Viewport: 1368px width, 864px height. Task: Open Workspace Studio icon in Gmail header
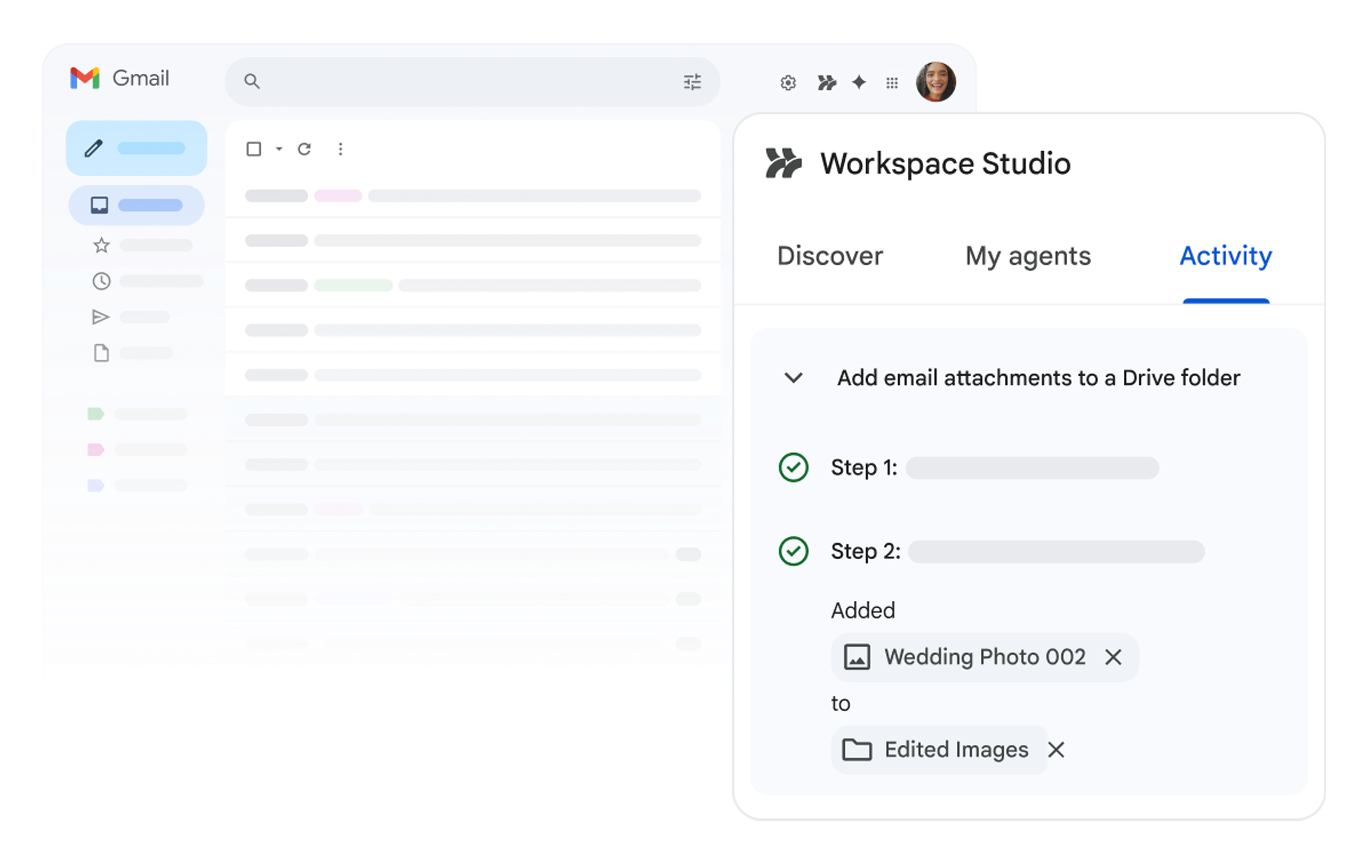tap(826, 83)
